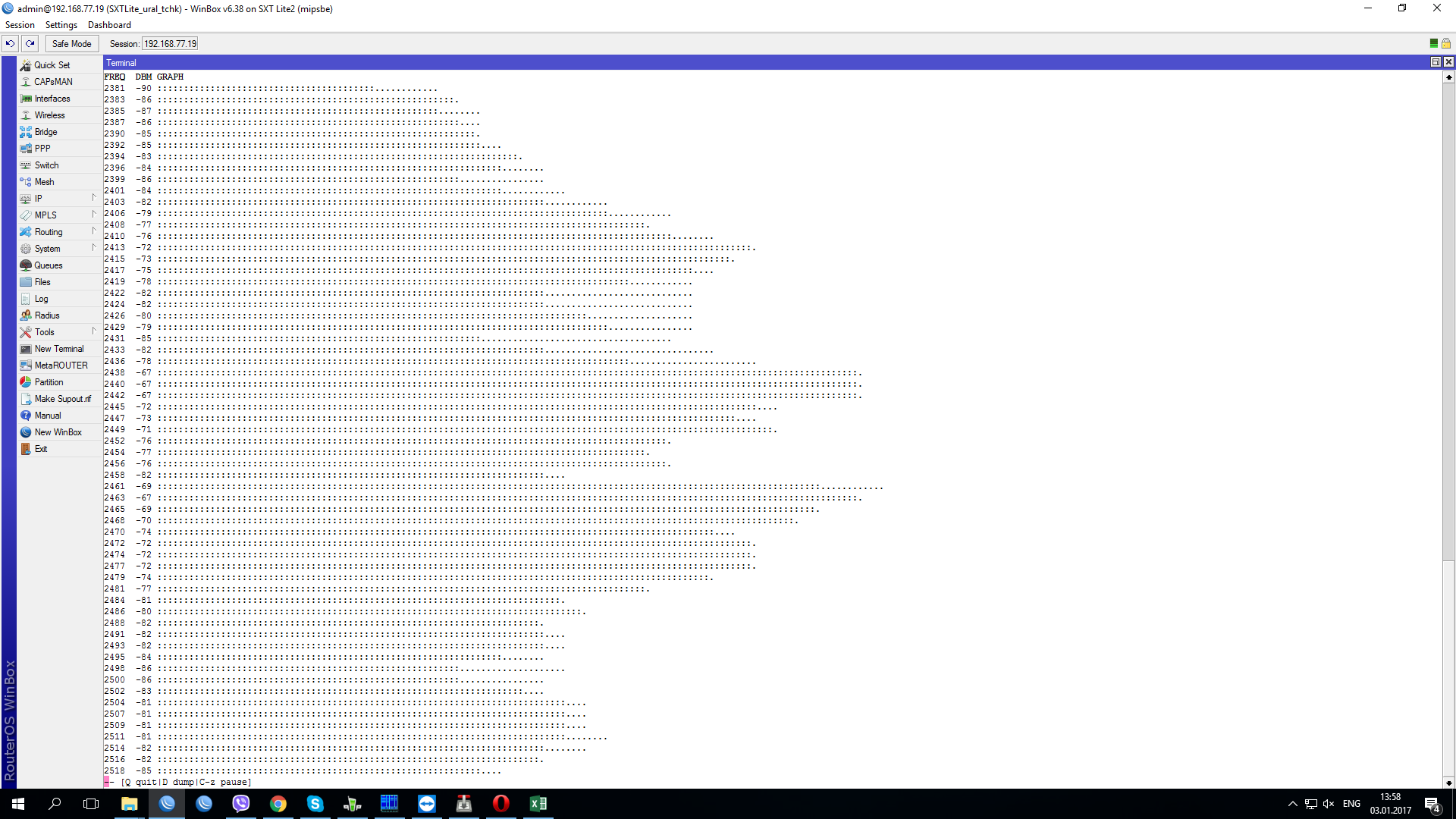
Task: Expand the Tools submenu
Action: pyautogui.click(x=44, y=332)
